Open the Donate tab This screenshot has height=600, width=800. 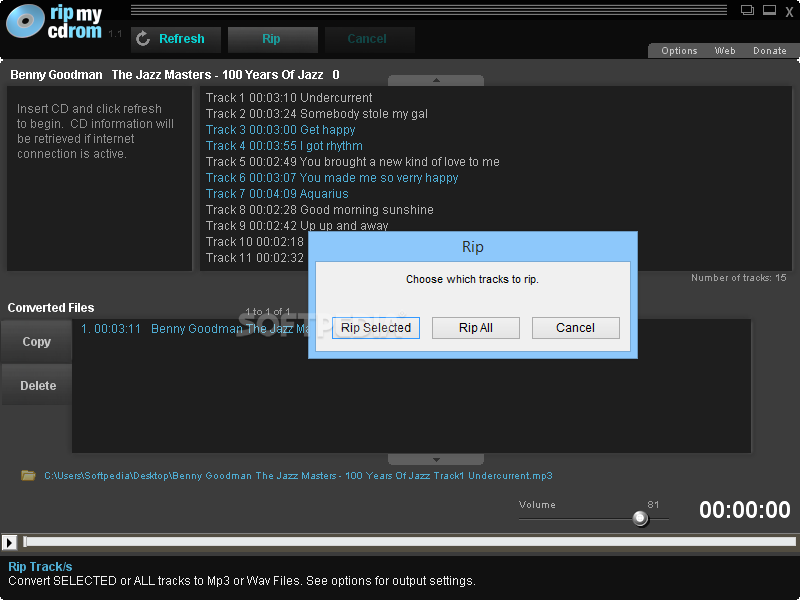coord(769,51)
